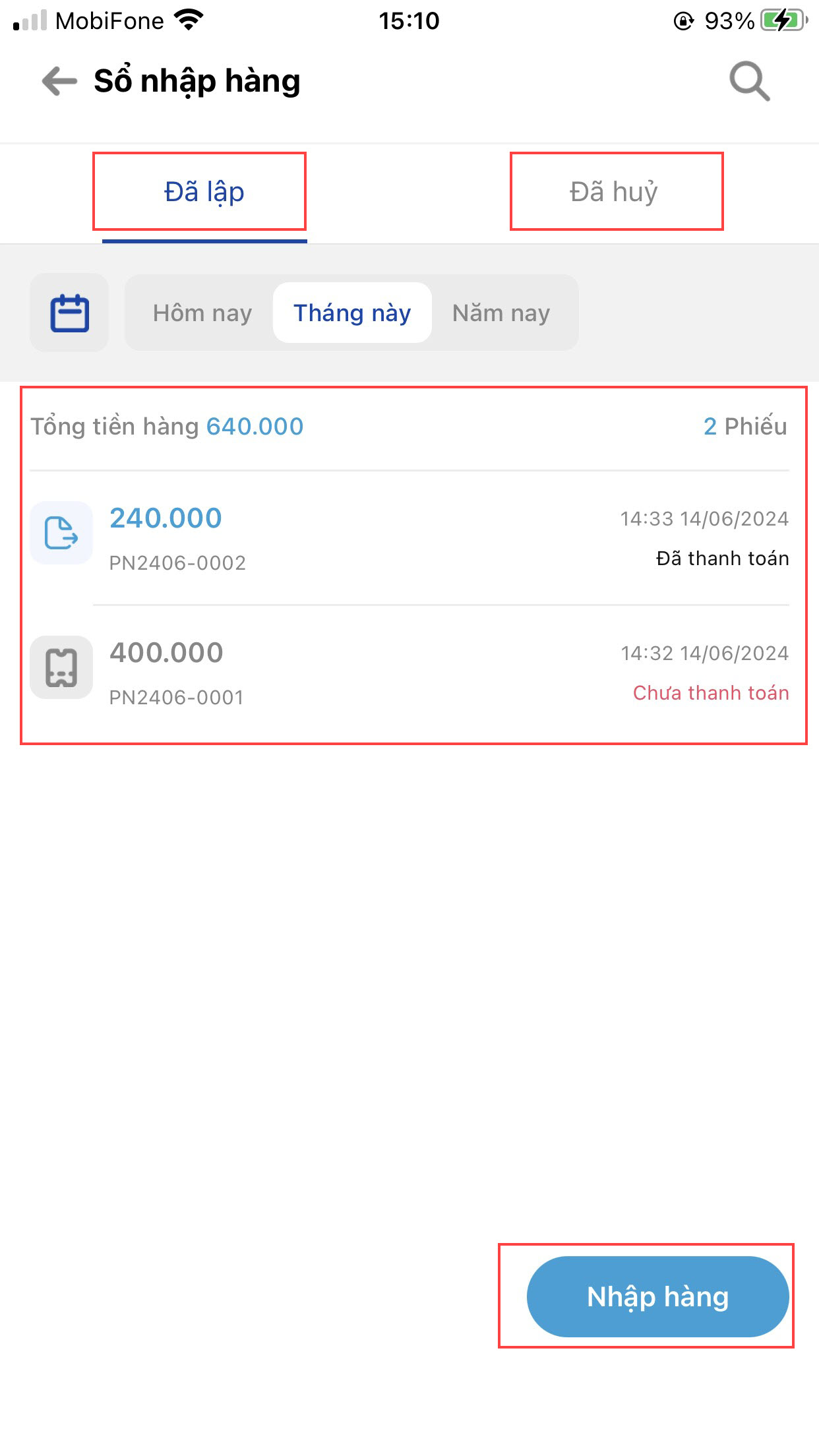The height and width of the screenshot is (1456, 819).
Task: Open receipt amount 400.000
Action: [166, 653]
